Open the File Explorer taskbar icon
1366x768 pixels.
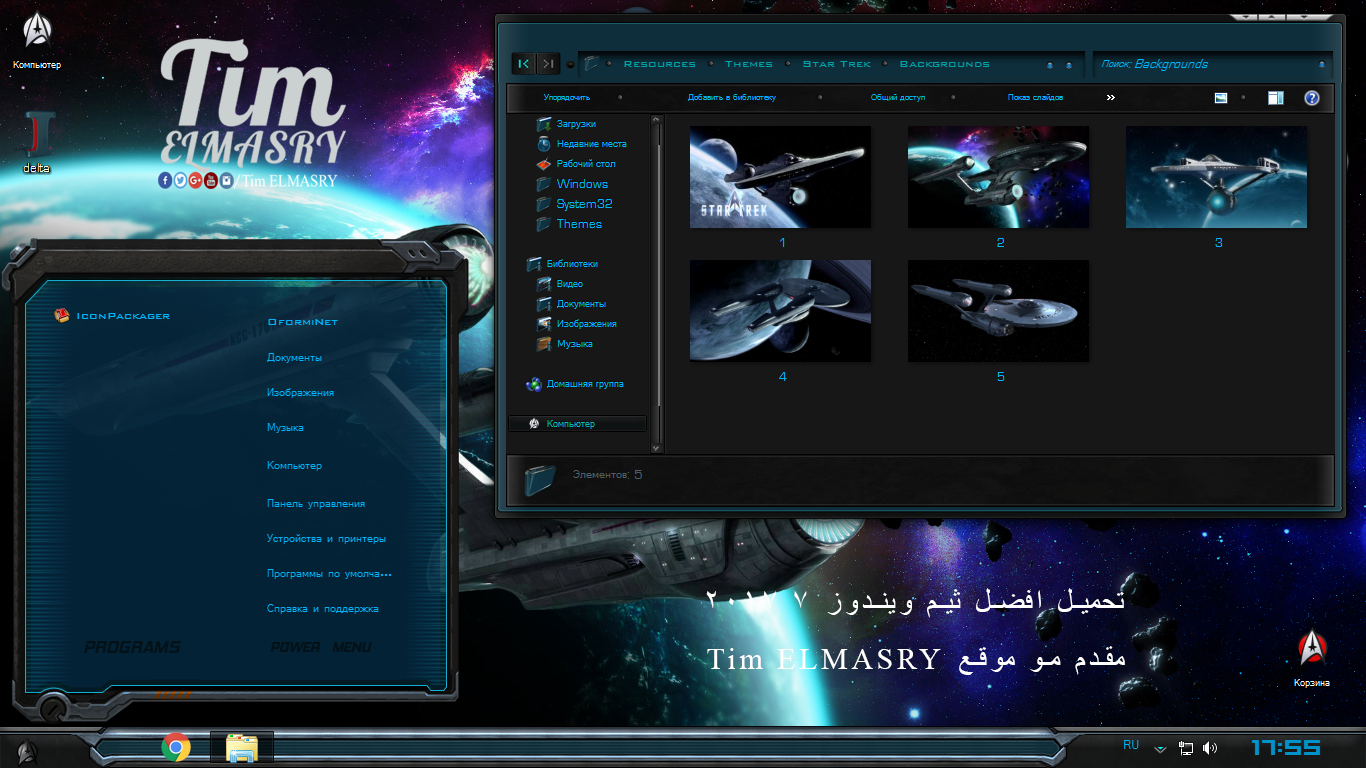tap(242, 748)
